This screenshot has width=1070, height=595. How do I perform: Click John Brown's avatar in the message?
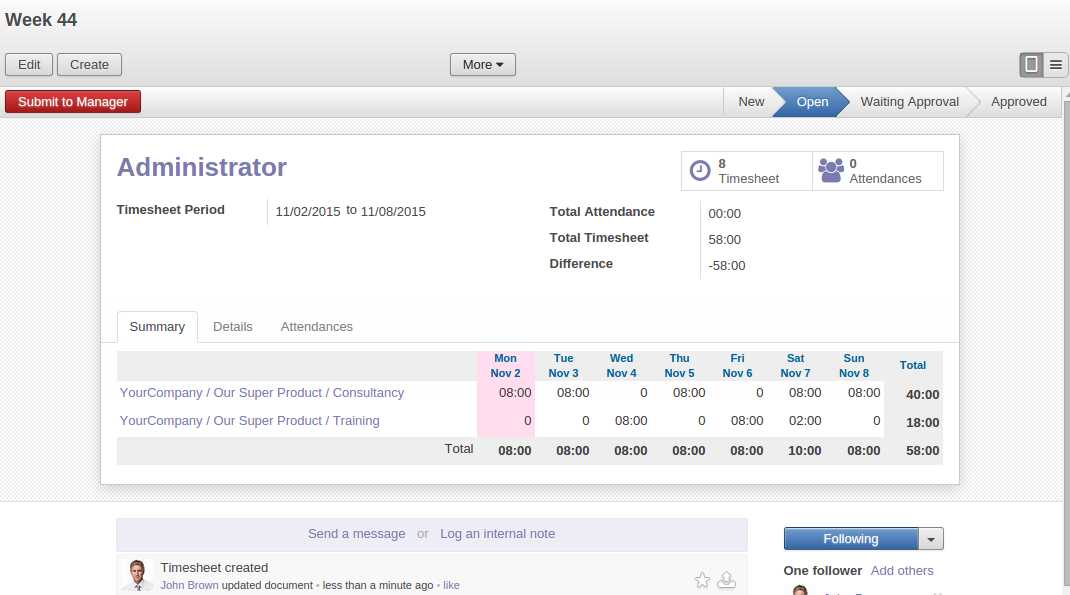[137, 576]
